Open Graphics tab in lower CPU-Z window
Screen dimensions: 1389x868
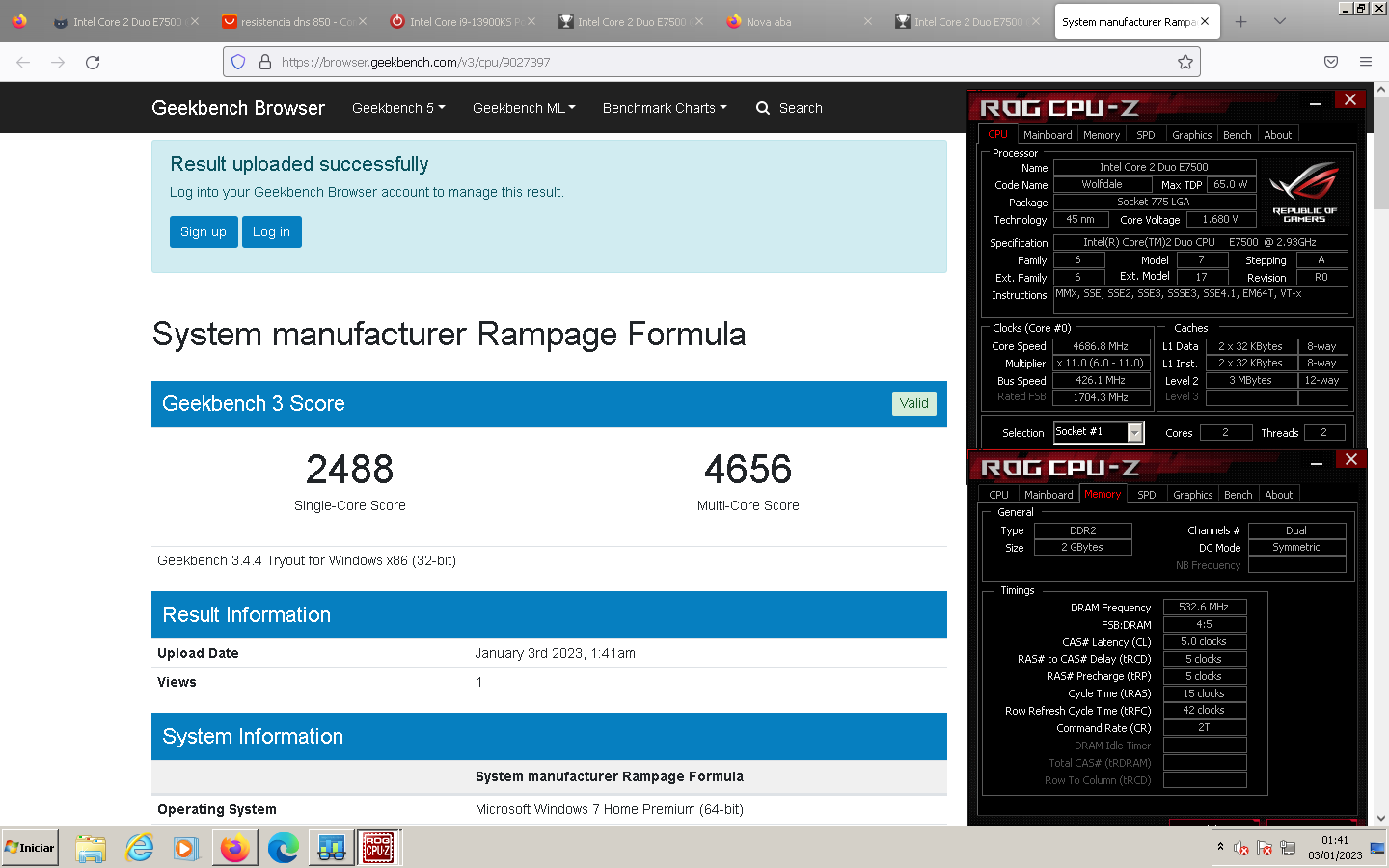pyautogui.click(x=1193, y=495)
